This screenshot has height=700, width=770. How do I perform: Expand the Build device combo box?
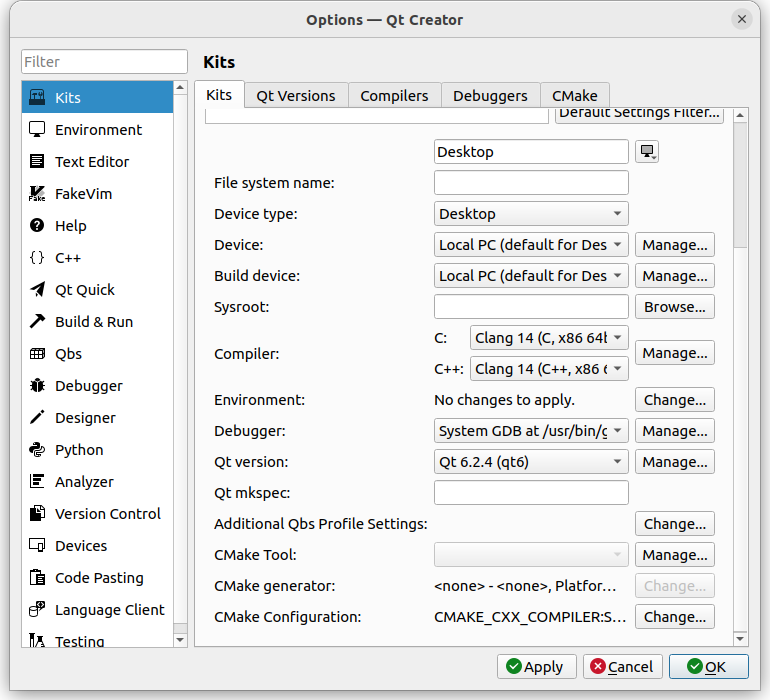(531, 276)
